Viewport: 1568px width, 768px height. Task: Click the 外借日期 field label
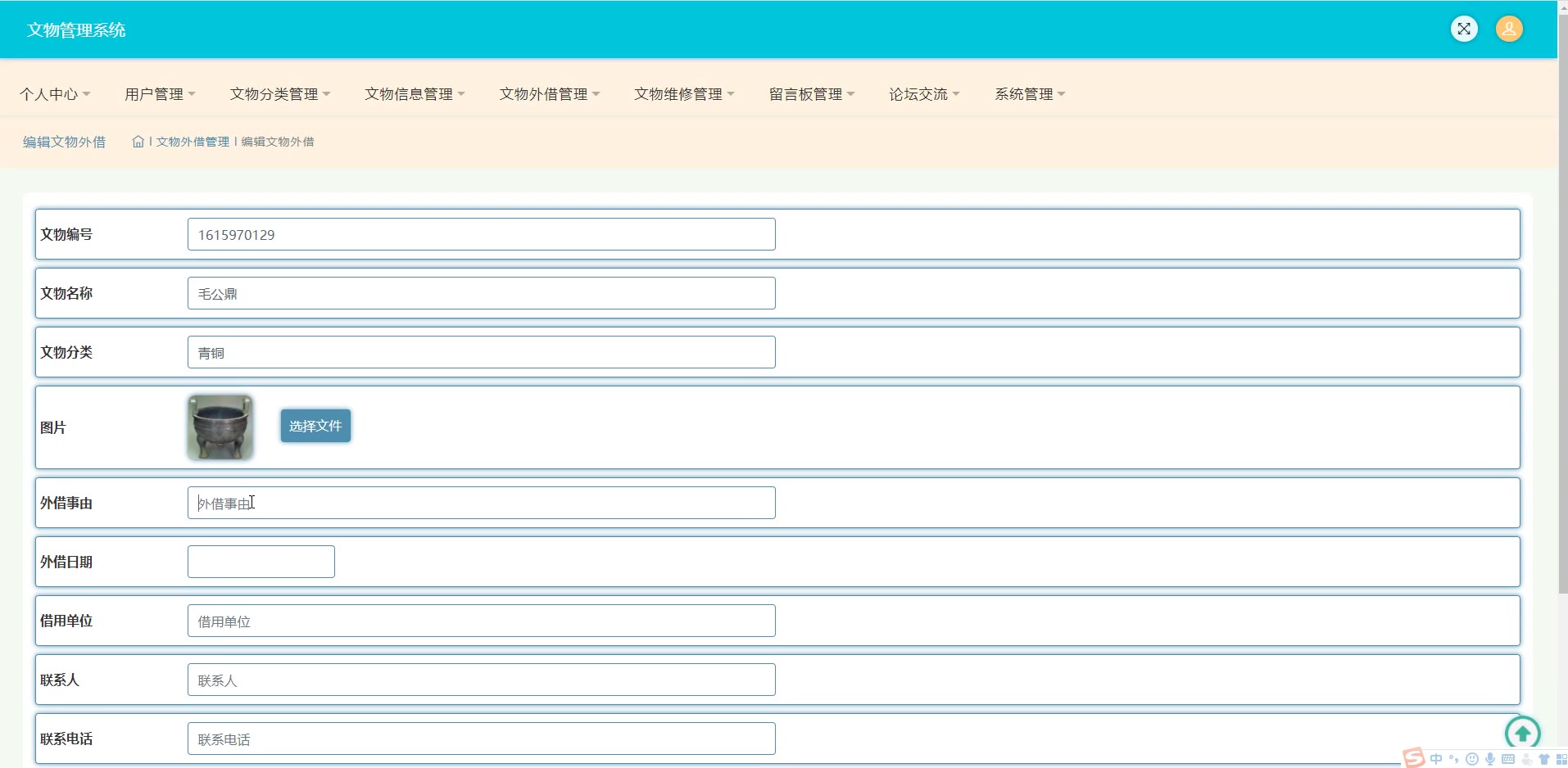tap(66, 562)
